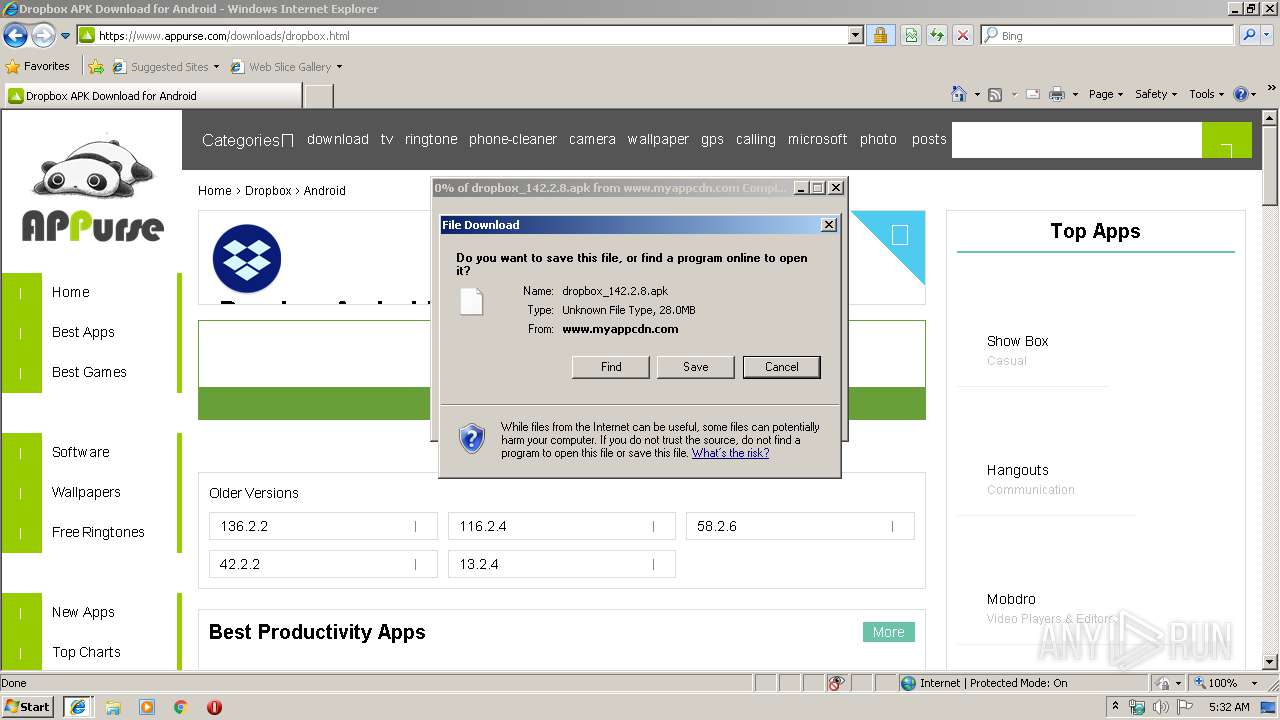Click the Home toolbar icon

(958, 94)
